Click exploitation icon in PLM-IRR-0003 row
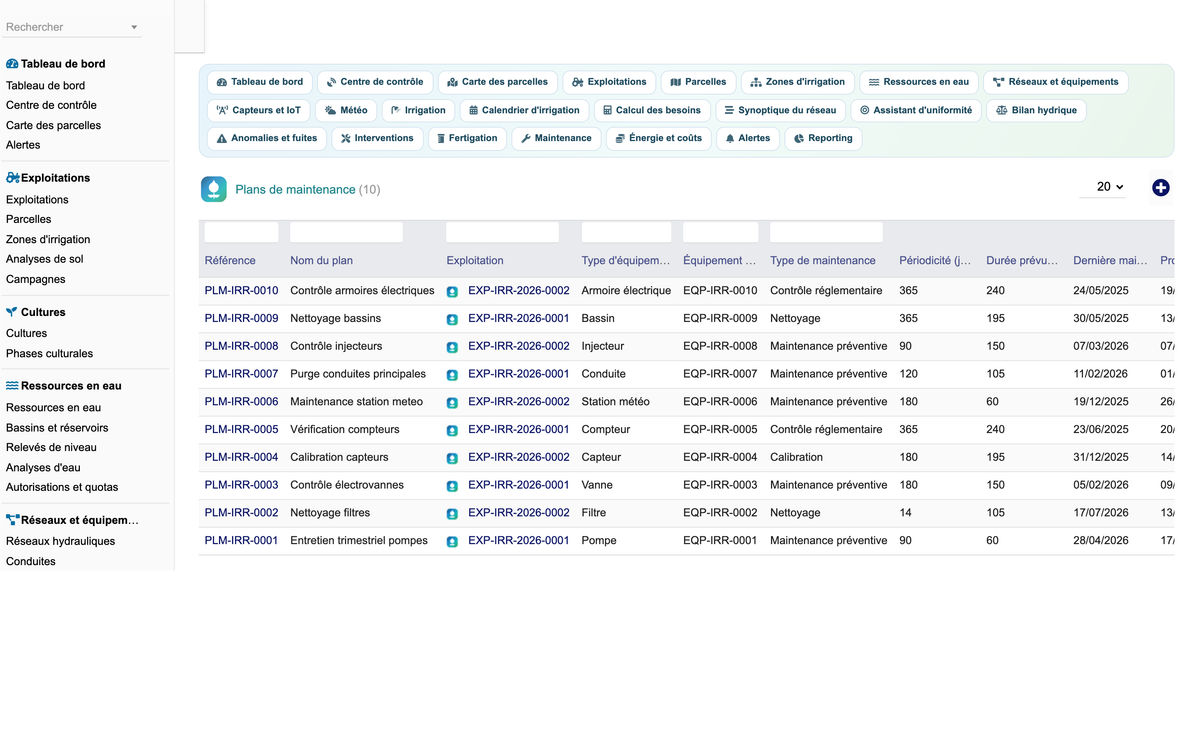Viewport: 1200px width, 743px height. pyautogui.click(x=452, y=485)
